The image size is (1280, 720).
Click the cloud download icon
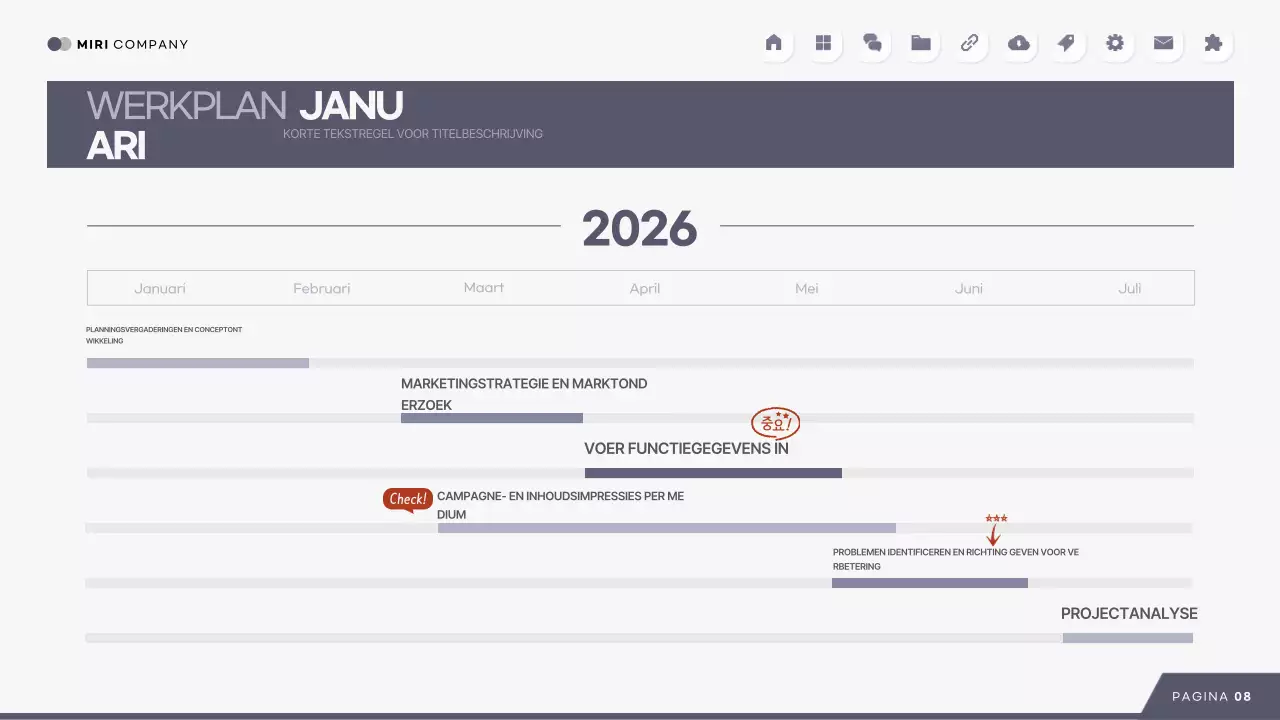pyautogui.click(x=1018, y=43)
